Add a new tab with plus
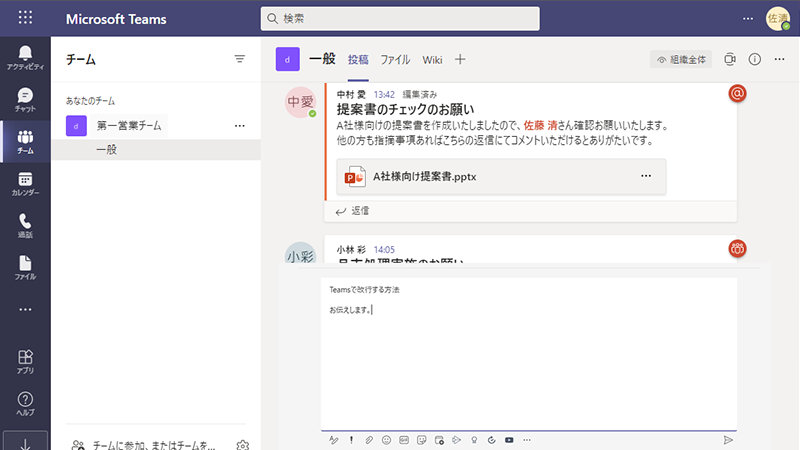 (460, 59)
